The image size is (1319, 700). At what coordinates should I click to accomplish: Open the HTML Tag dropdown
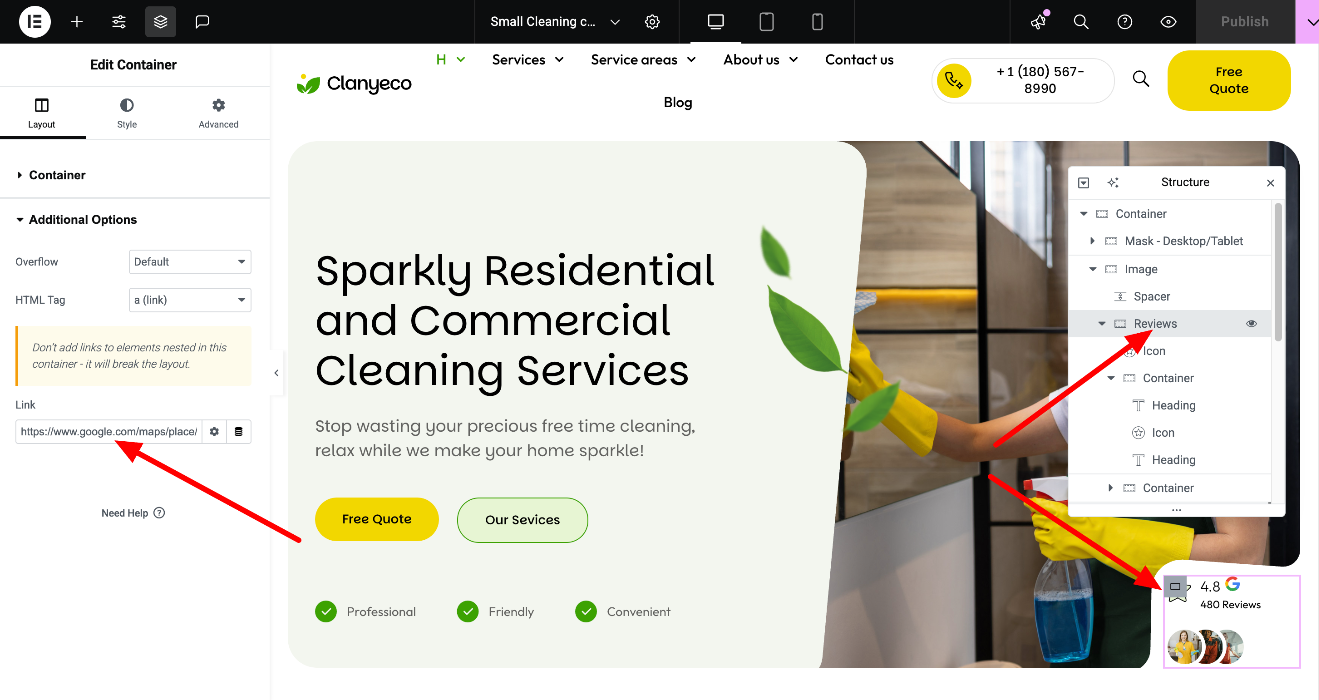click(x=190, y=300)
